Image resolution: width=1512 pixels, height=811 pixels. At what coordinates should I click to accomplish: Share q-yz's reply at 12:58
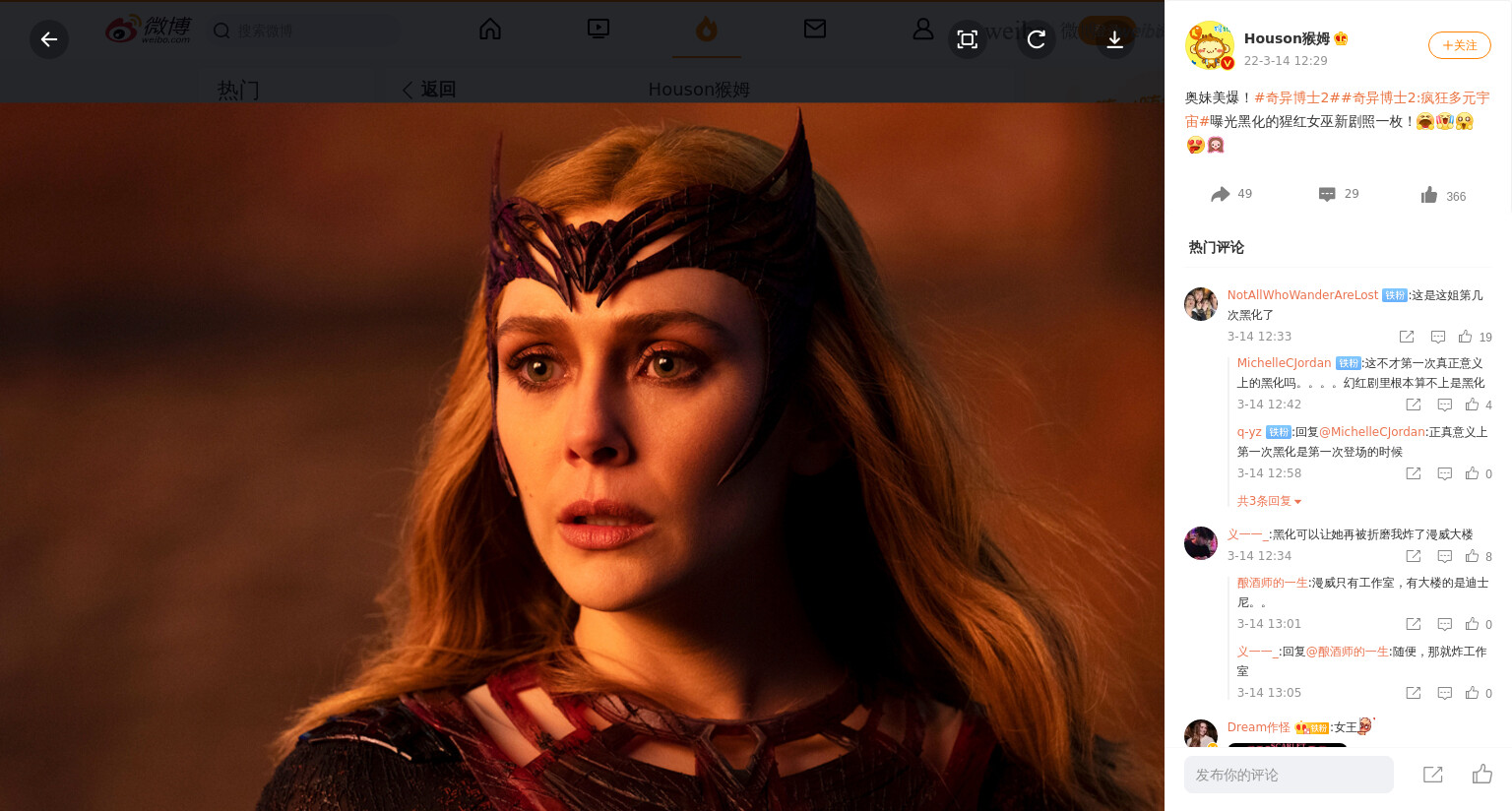[x=1414, y=473]
